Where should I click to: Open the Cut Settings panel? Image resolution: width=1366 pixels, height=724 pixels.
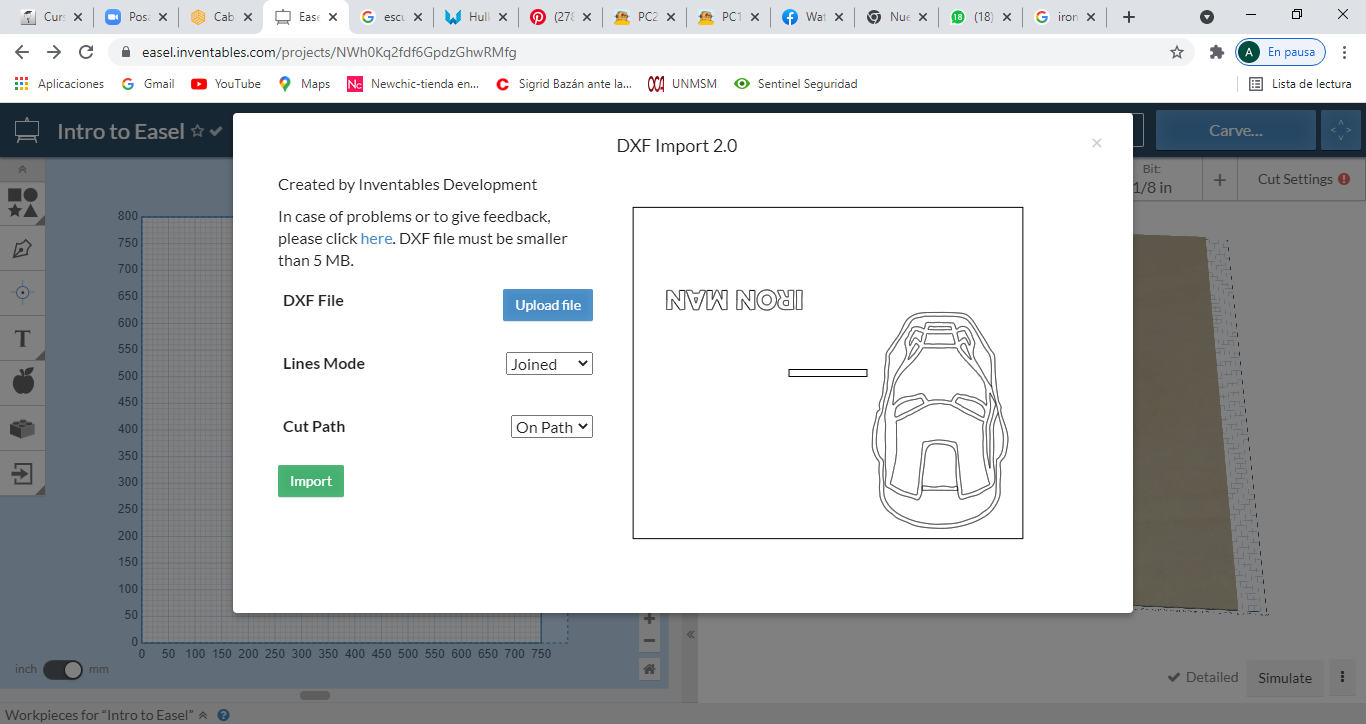point(1303,179)
